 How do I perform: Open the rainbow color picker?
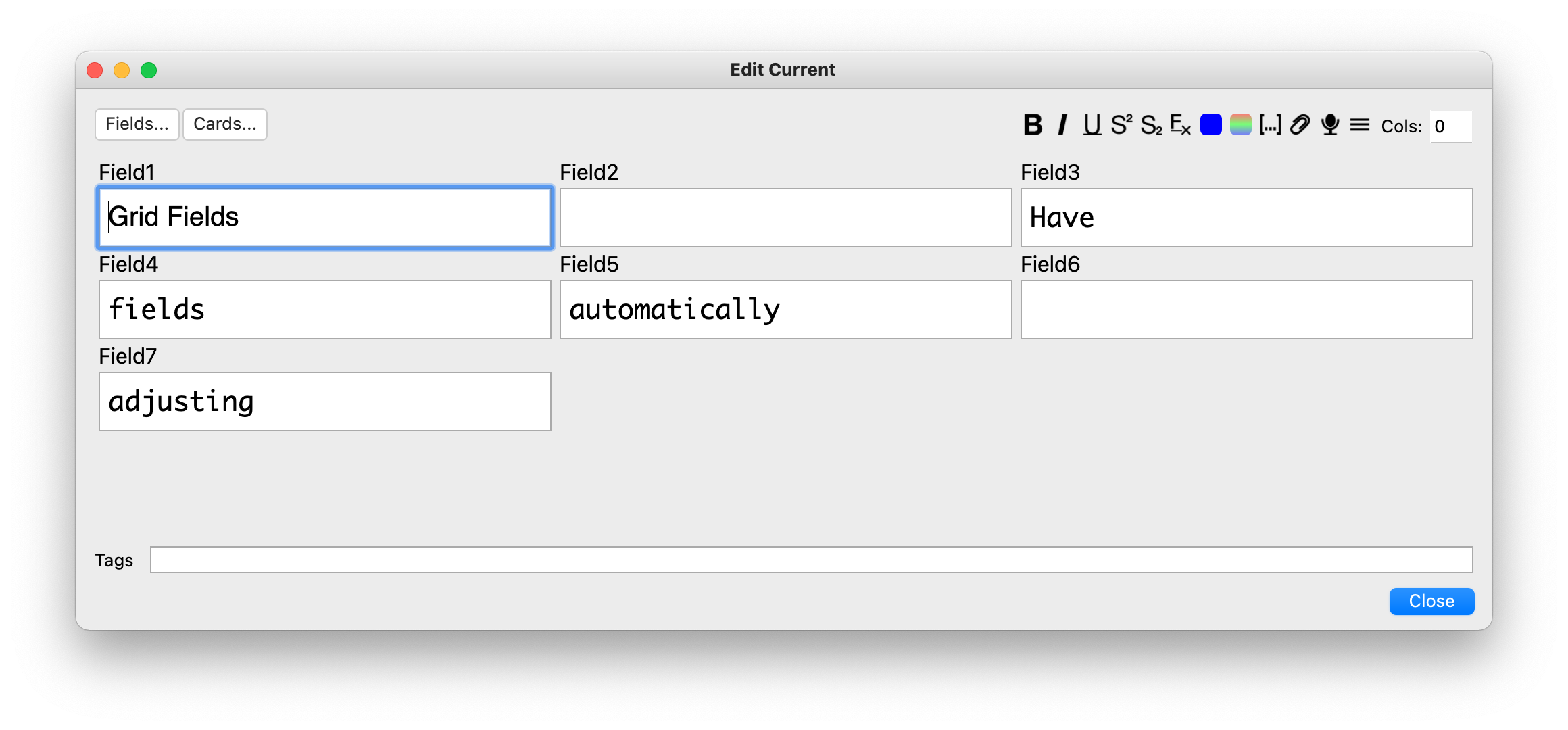coord(1240,125)
